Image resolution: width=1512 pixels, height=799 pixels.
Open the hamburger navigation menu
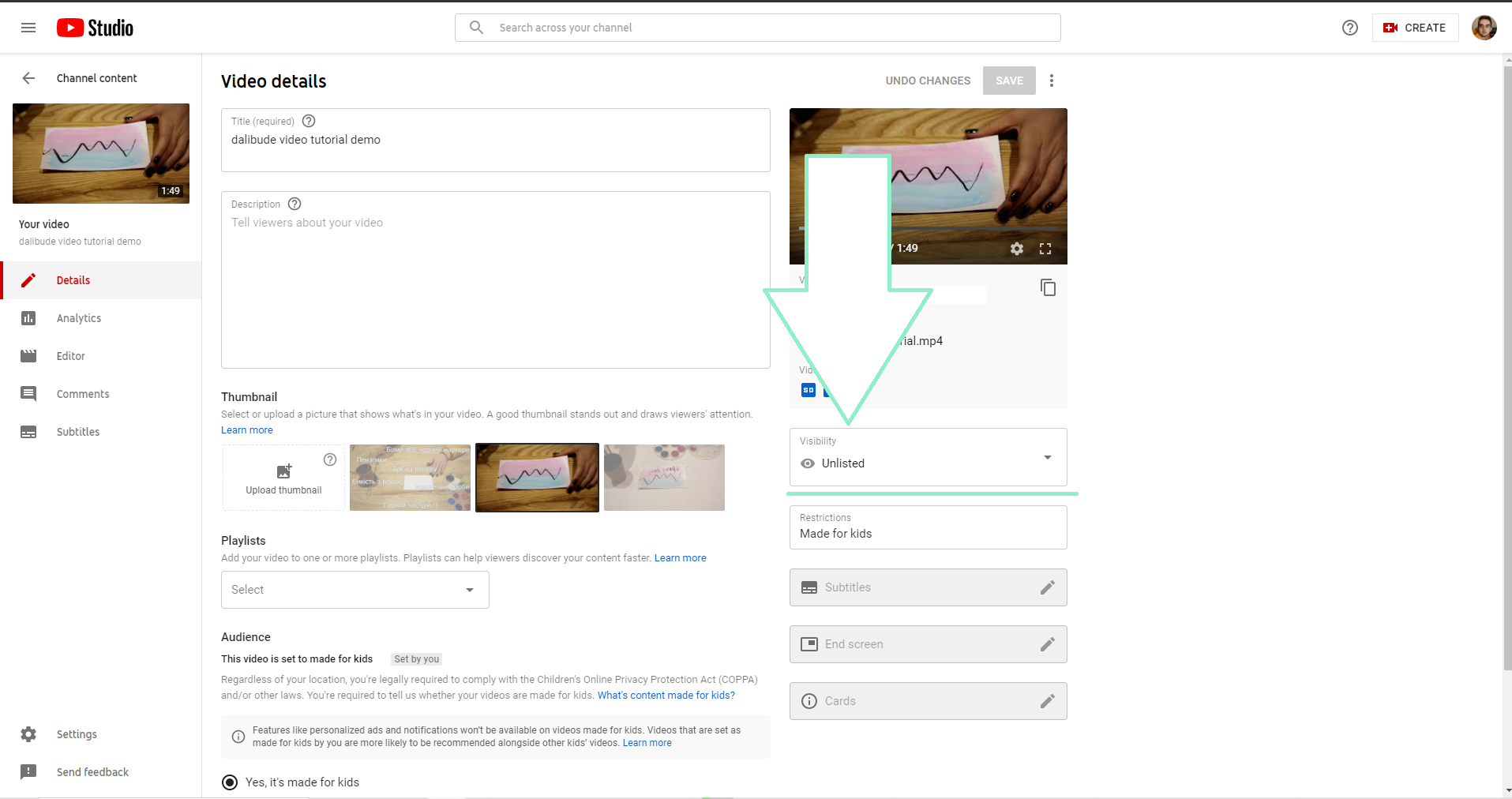point(28,28)
